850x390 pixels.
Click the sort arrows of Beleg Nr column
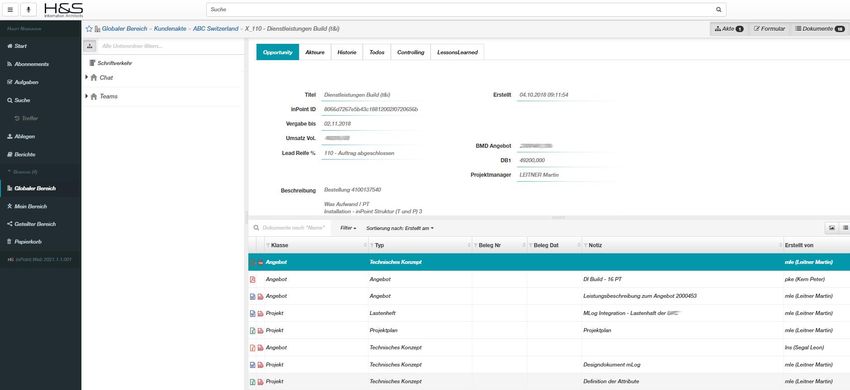(x=523, y=245)
